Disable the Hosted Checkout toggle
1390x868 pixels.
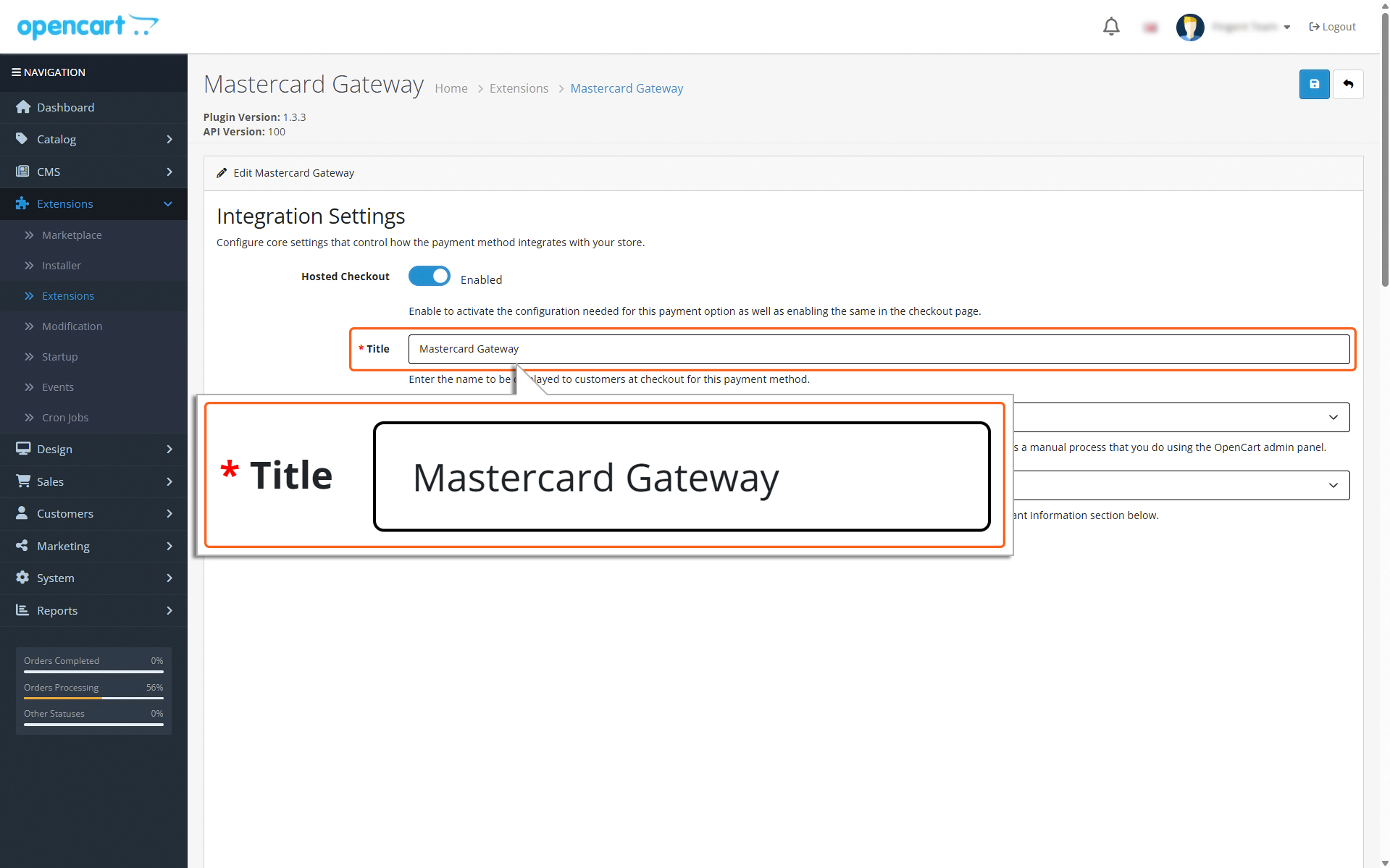point(429,277)
